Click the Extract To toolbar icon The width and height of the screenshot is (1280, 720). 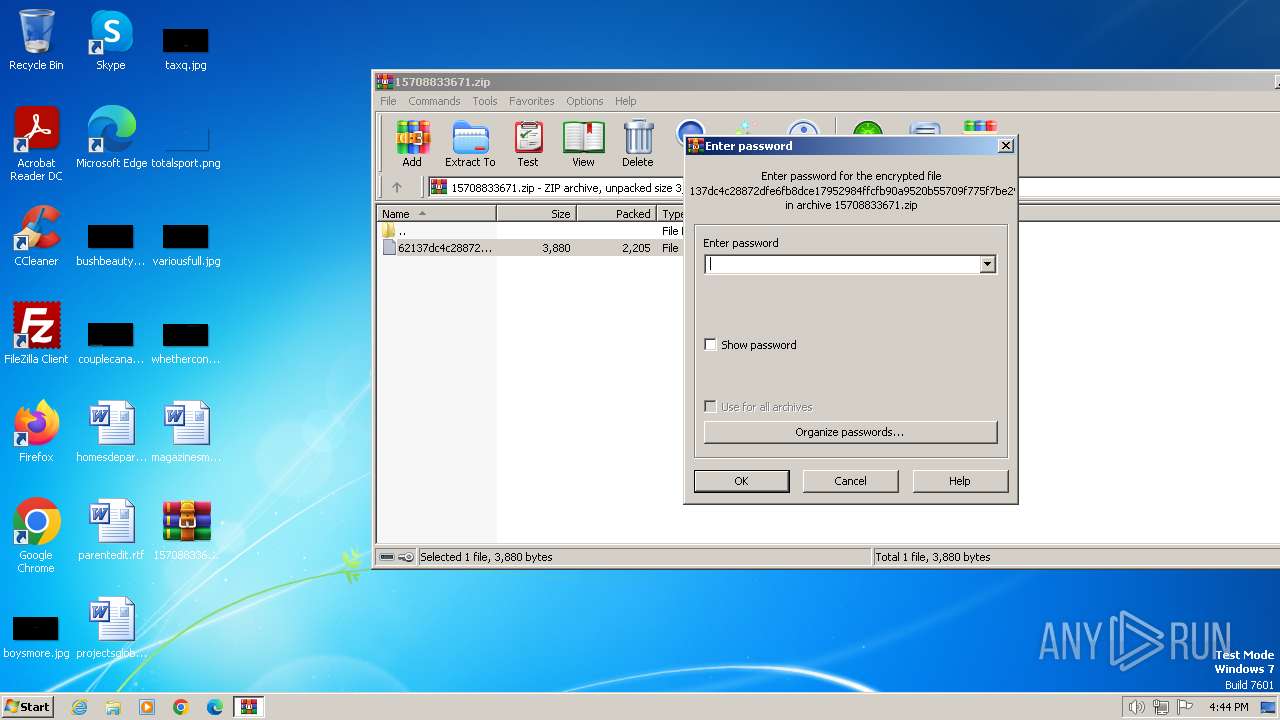coord(470,144)
